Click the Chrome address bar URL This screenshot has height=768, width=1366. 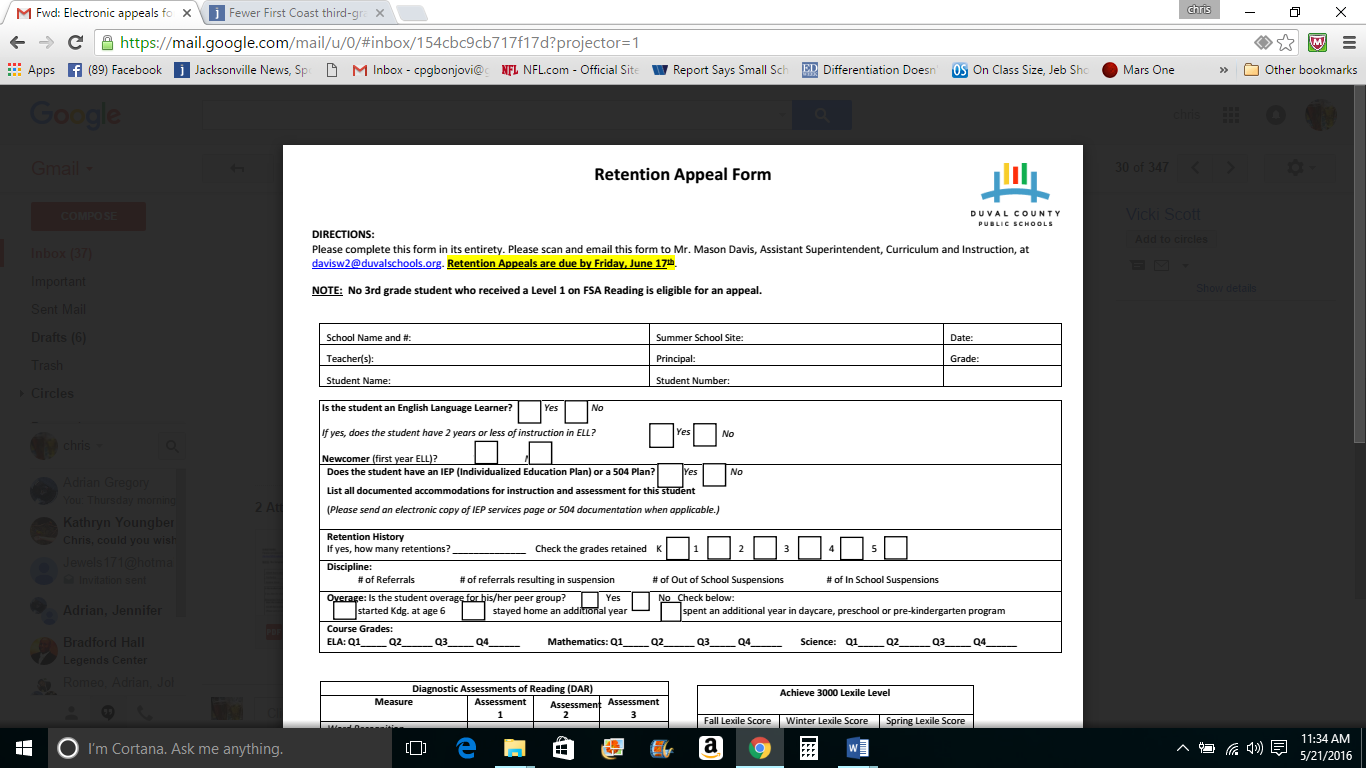[380, 43]
